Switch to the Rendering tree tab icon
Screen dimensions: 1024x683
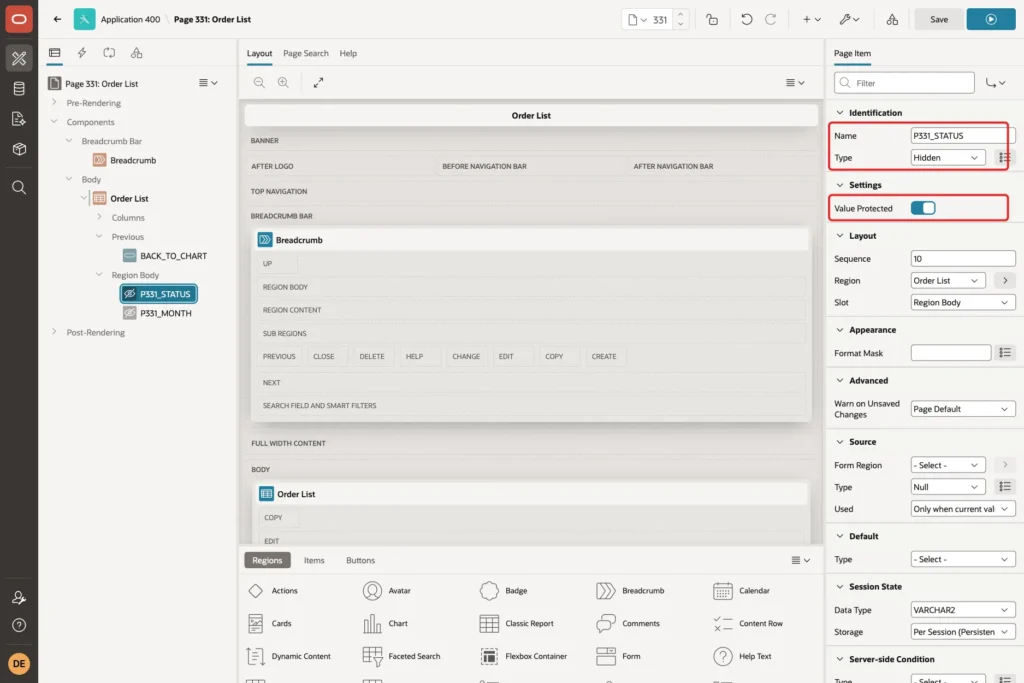[55, 53]
